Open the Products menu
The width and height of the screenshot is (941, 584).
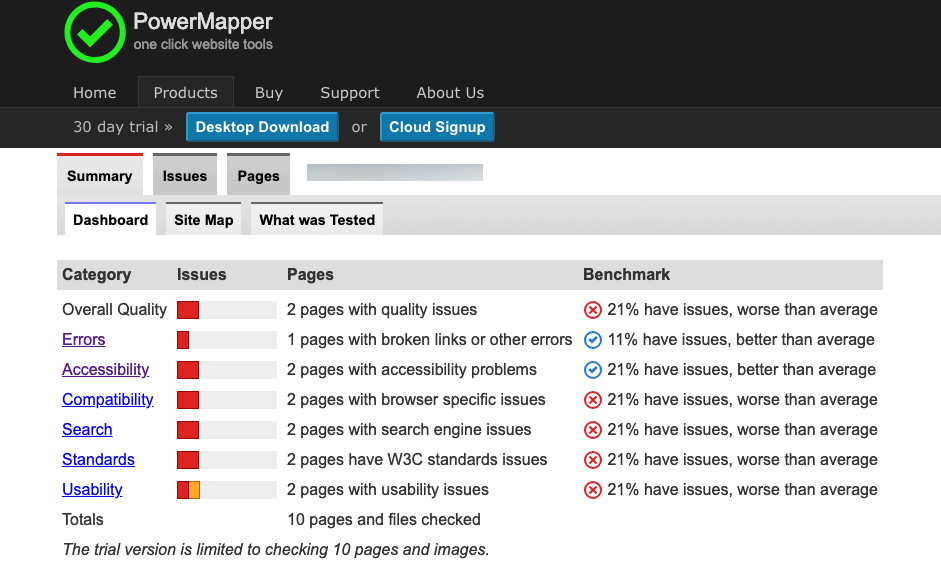pyautogui.click(x=185, y=92)
